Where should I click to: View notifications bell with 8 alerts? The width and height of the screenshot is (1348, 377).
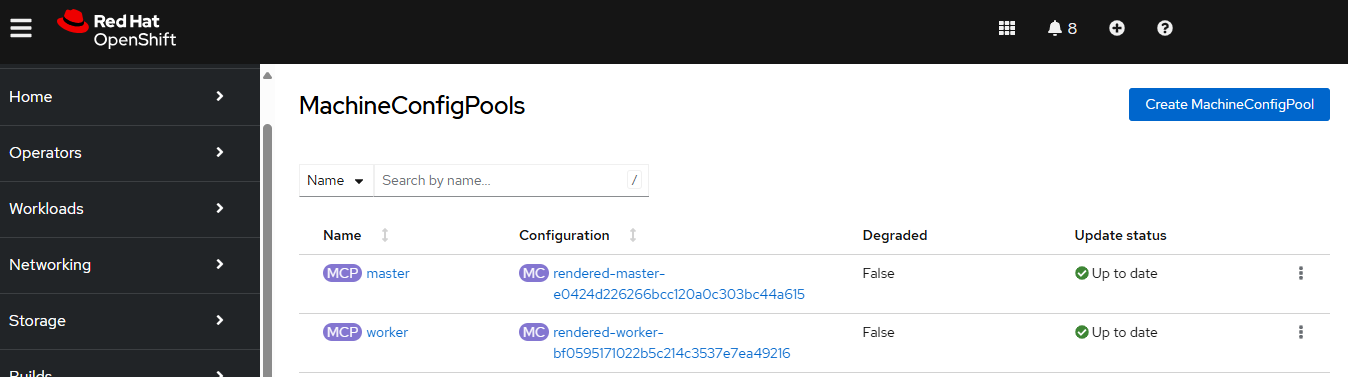(1062, 28)
